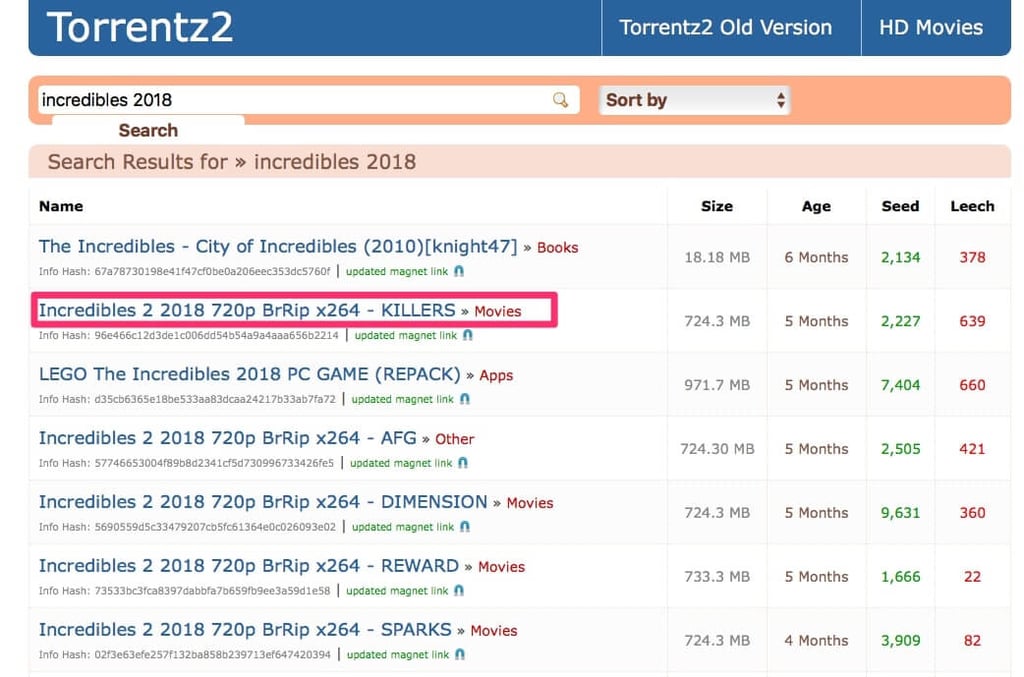
Task: Open Incredibles 2 BrRip DIMENSION torrent link
Action: coord(263,502)
